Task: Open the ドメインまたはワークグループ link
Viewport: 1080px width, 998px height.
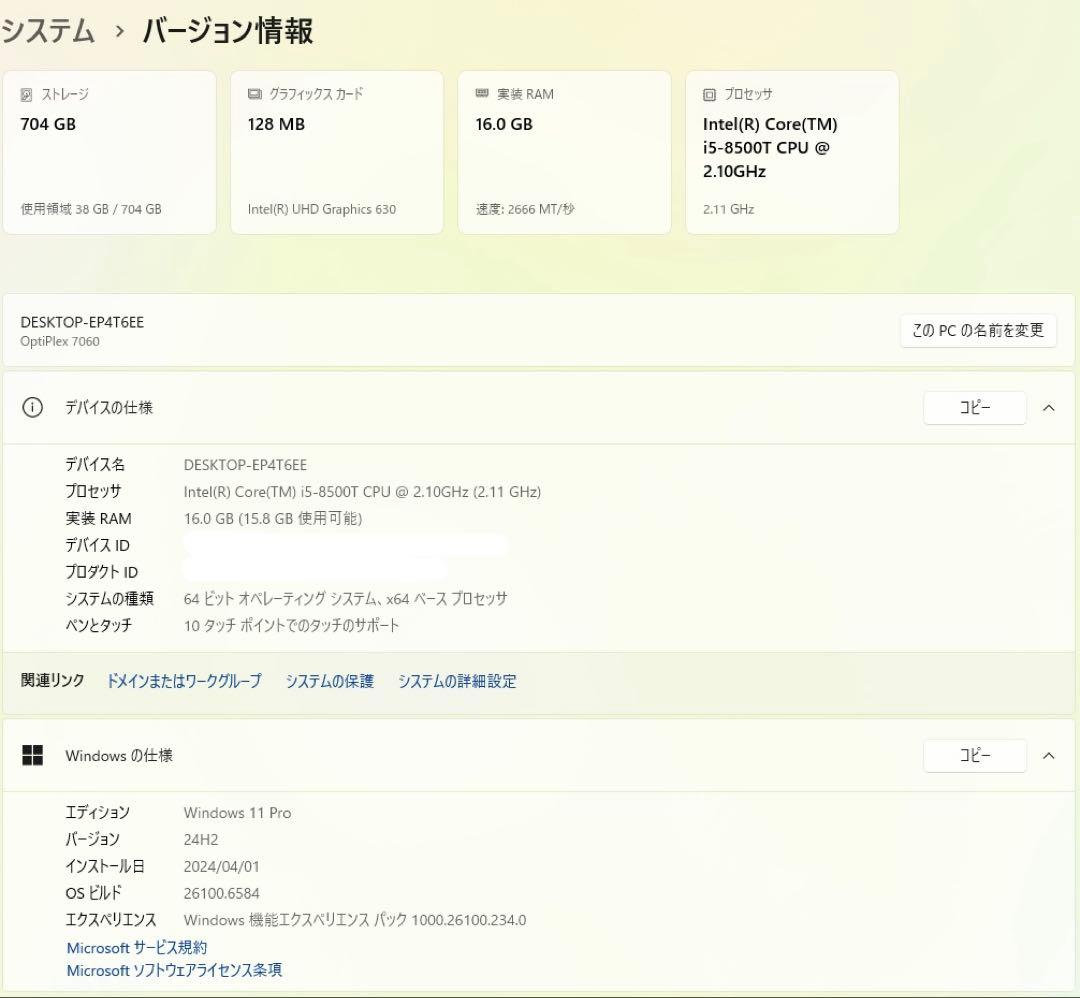Action: [184, 681]
